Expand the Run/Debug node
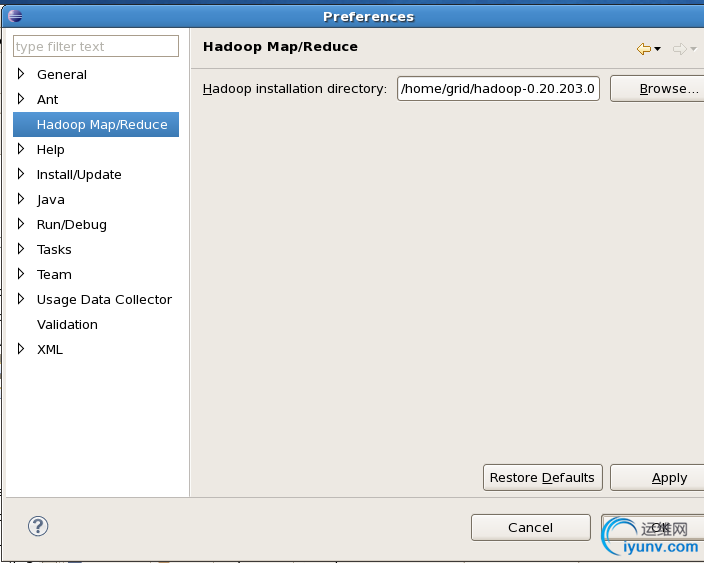Viewport: 704px width, 563px height. (x=21, y=224)
